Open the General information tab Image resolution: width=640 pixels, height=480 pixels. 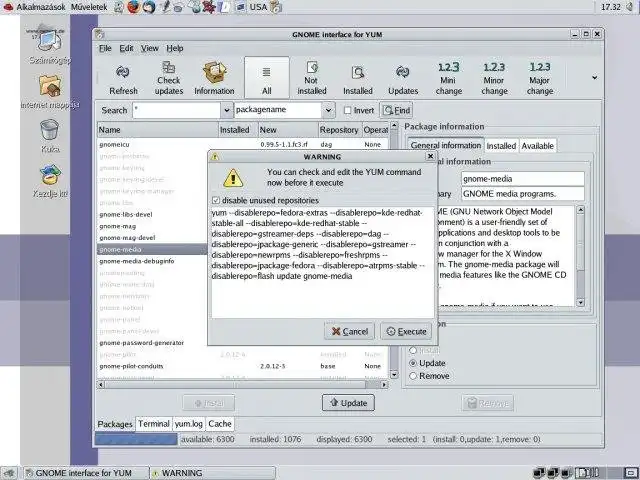click(x=446, y=145)
